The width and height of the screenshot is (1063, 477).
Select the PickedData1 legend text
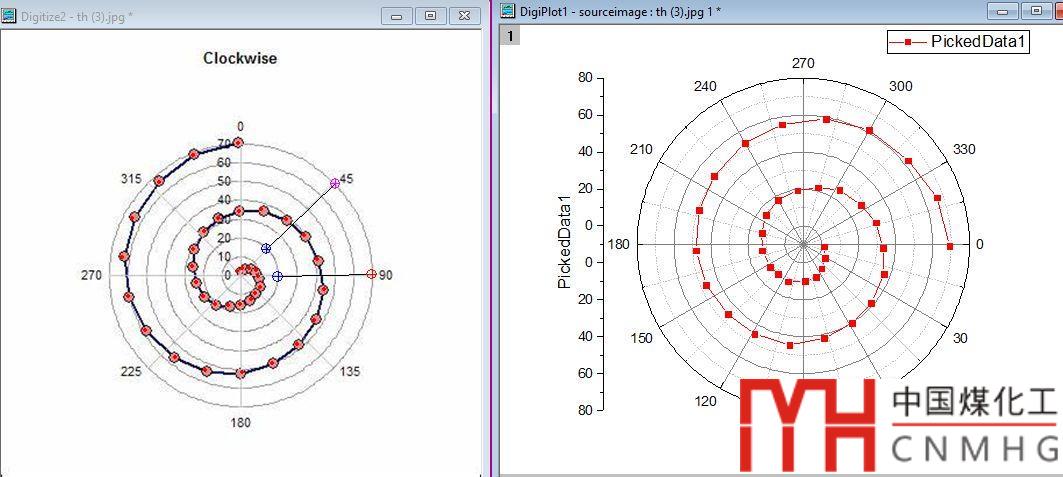[x=977, y=41]
